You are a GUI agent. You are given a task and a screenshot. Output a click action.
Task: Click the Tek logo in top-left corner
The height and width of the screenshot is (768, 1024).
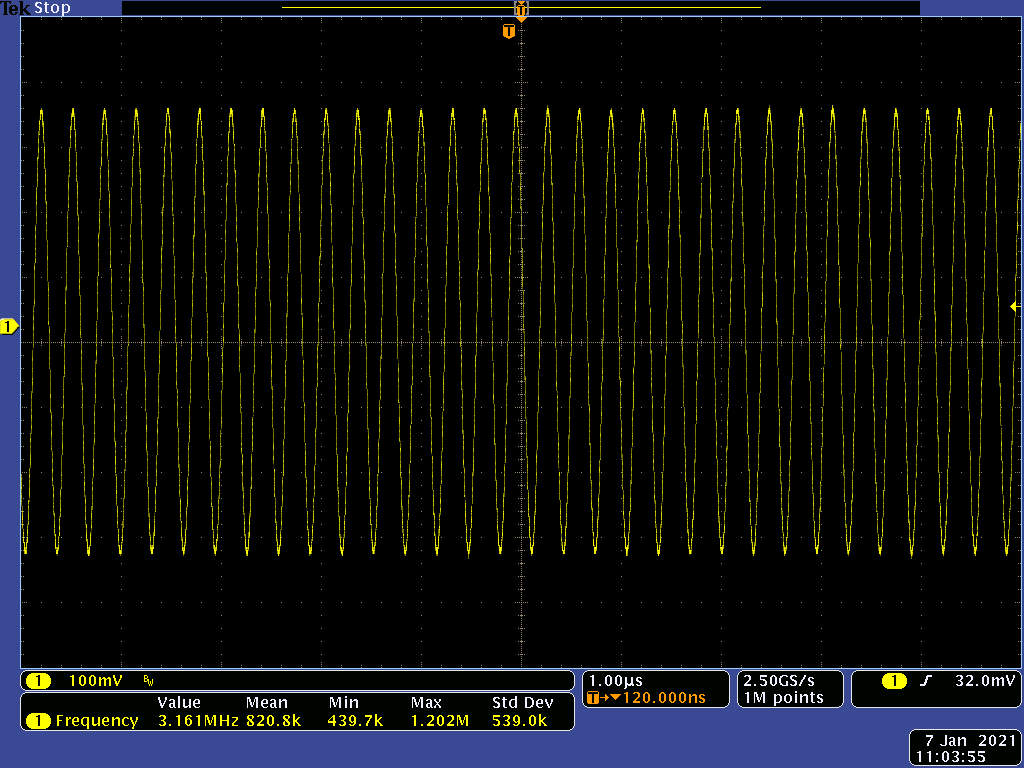(15, 8)
